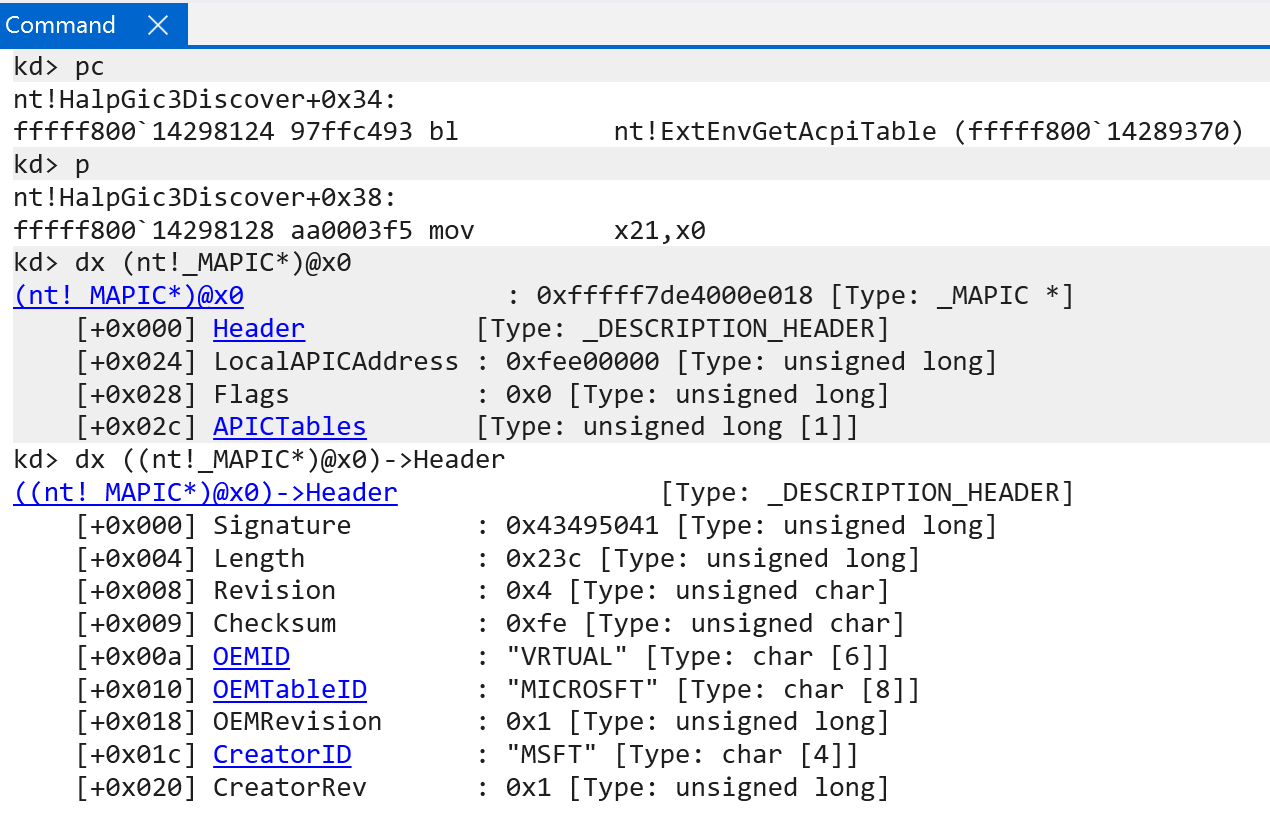1270x818 pixels.
Task: Expand the OEMTableID field link
Action: 289,690
